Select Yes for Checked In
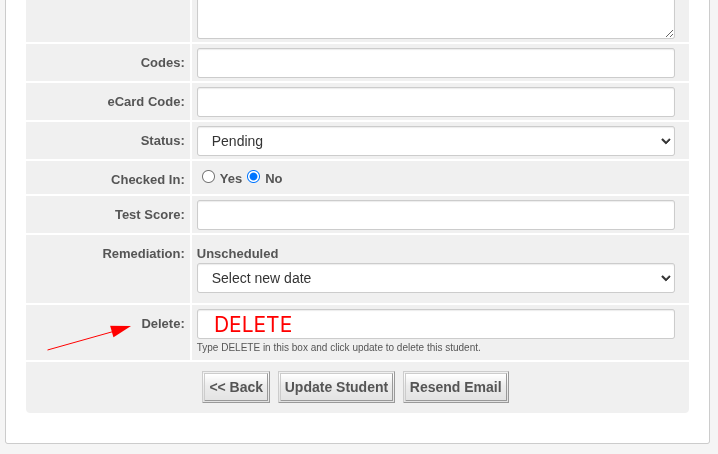718x454 pixels. coord(208,177)
